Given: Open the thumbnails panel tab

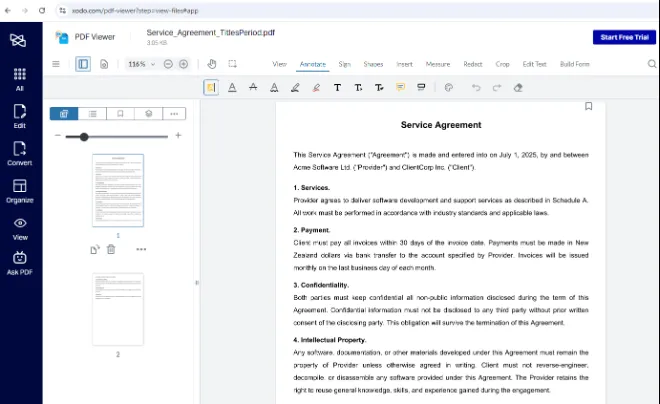Looking at the screenshot, I should (64, 114).
